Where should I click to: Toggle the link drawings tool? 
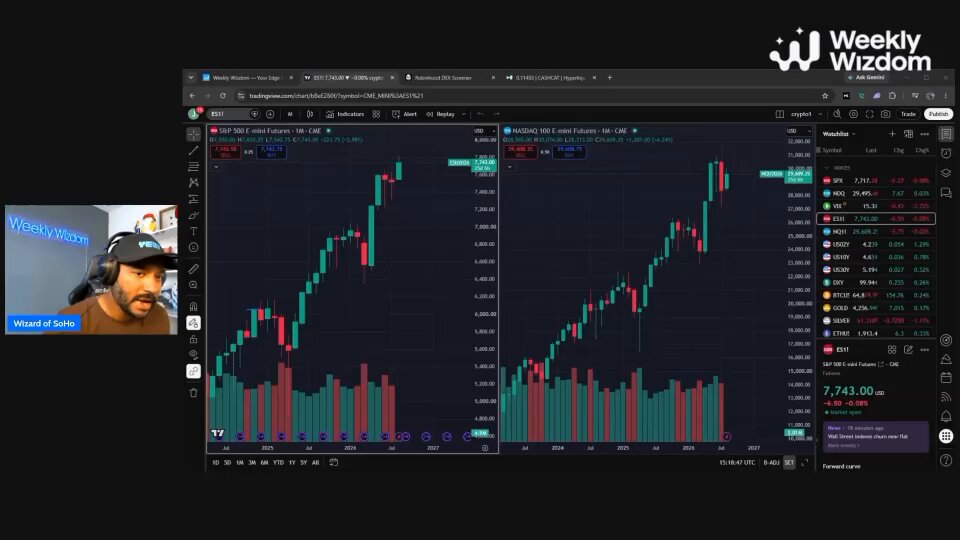pos(193,371)
